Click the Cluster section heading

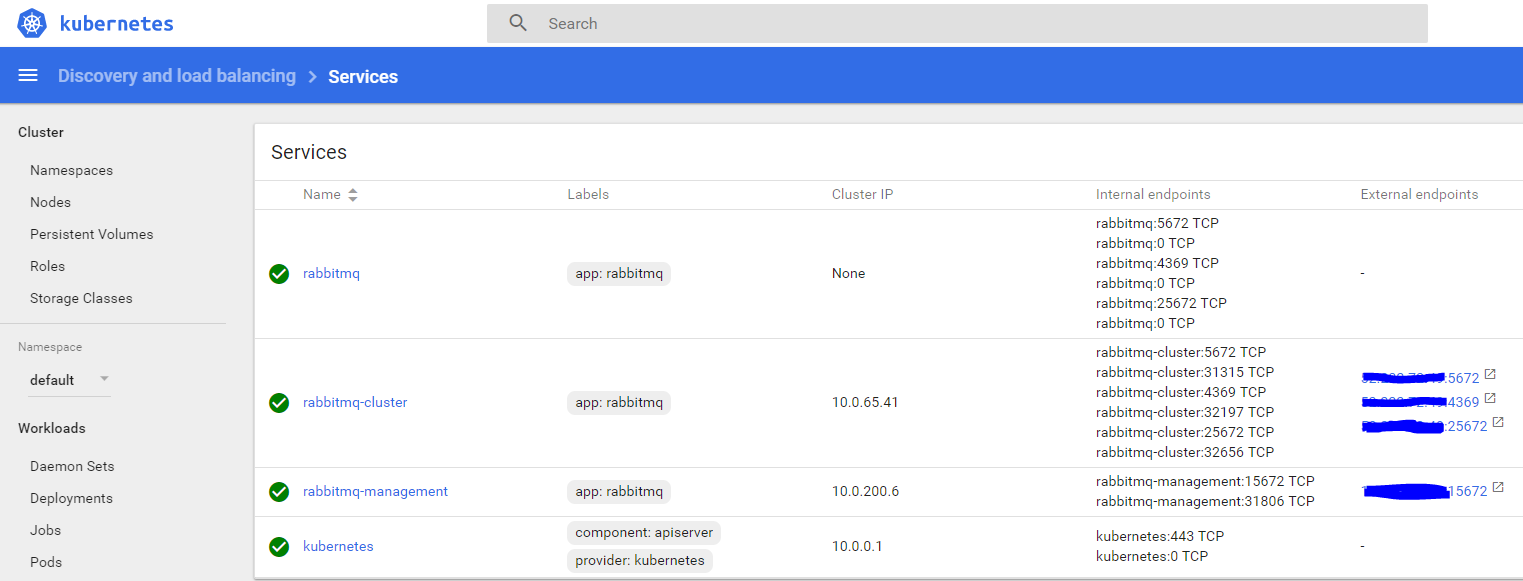pos(41,132)
